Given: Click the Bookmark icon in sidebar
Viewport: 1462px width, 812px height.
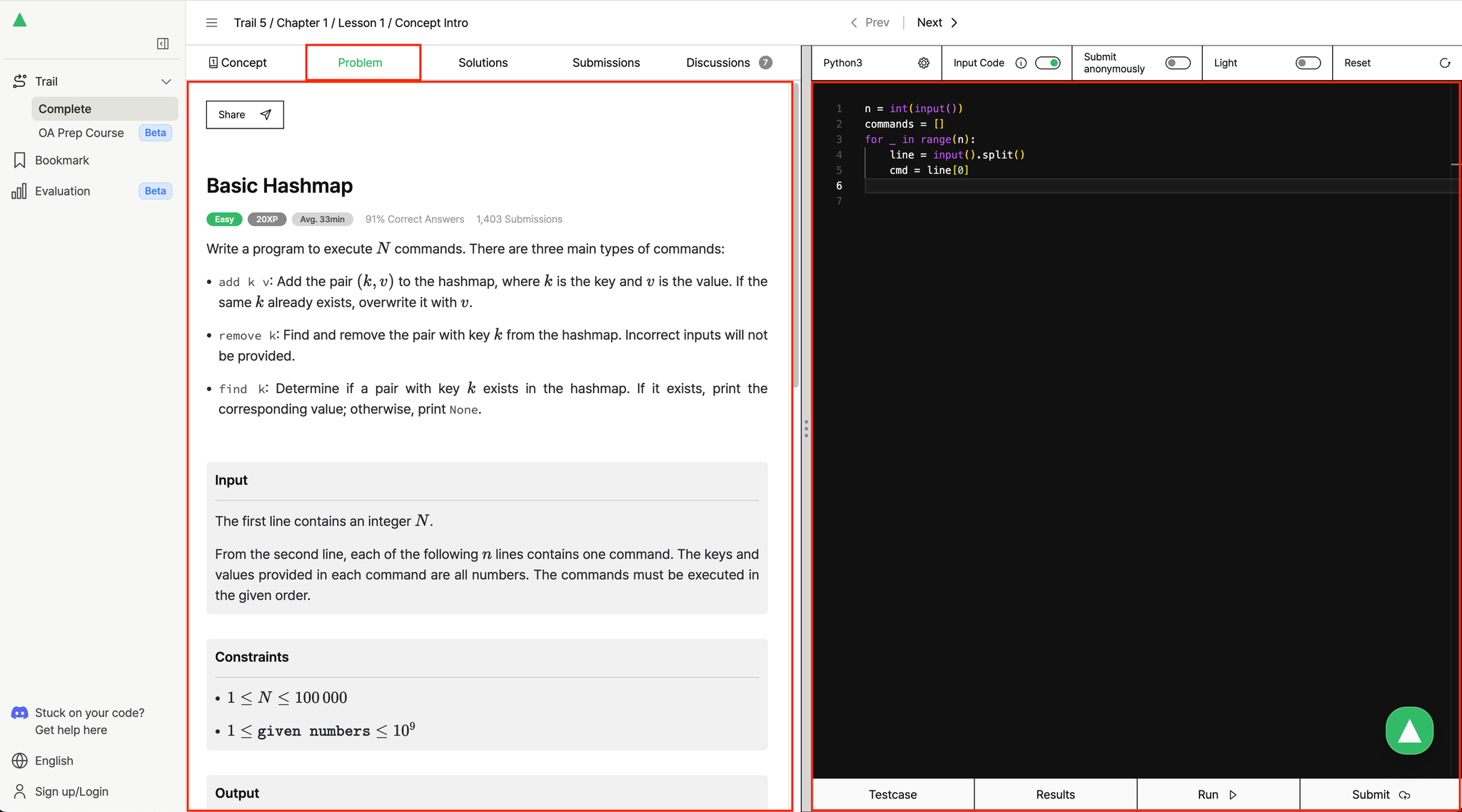Looking at the screenshot, I should click(x=20, y=161).
